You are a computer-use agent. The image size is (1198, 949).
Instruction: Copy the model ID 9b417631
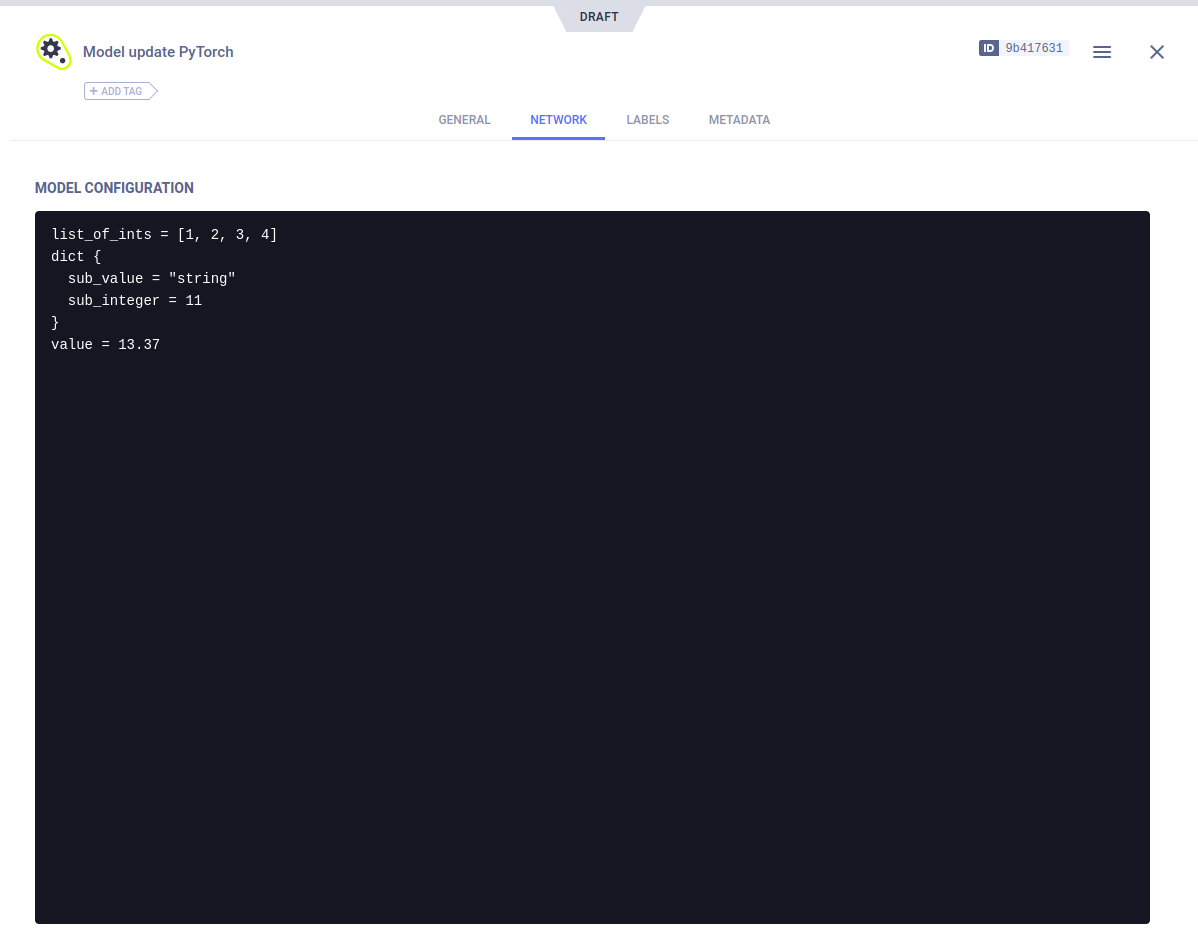pos(1033,48)
